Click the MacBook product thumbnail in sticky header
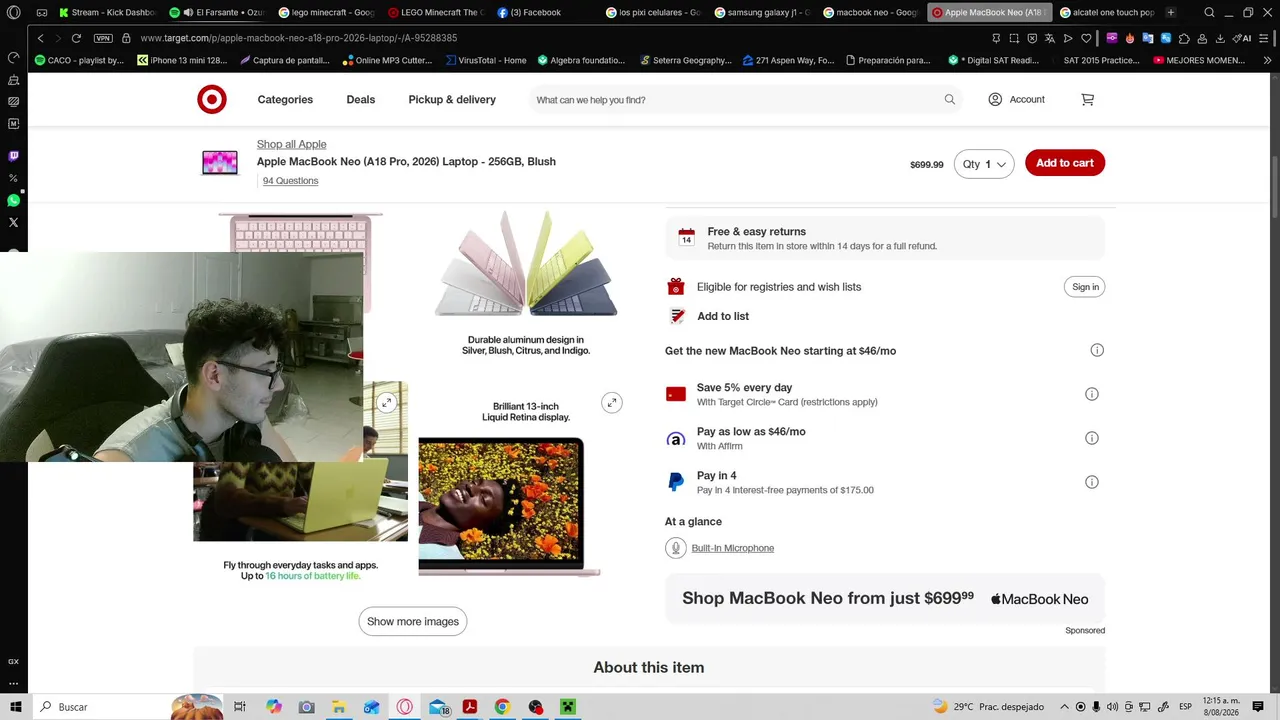This screenshot has height=720, width=1280. pyautogui.click(x=220, y=162)
